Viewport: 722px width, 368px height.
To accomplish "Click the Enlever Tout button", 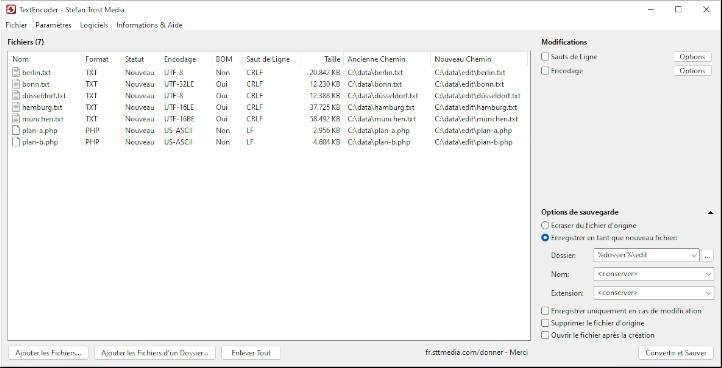I will [251, 353].
